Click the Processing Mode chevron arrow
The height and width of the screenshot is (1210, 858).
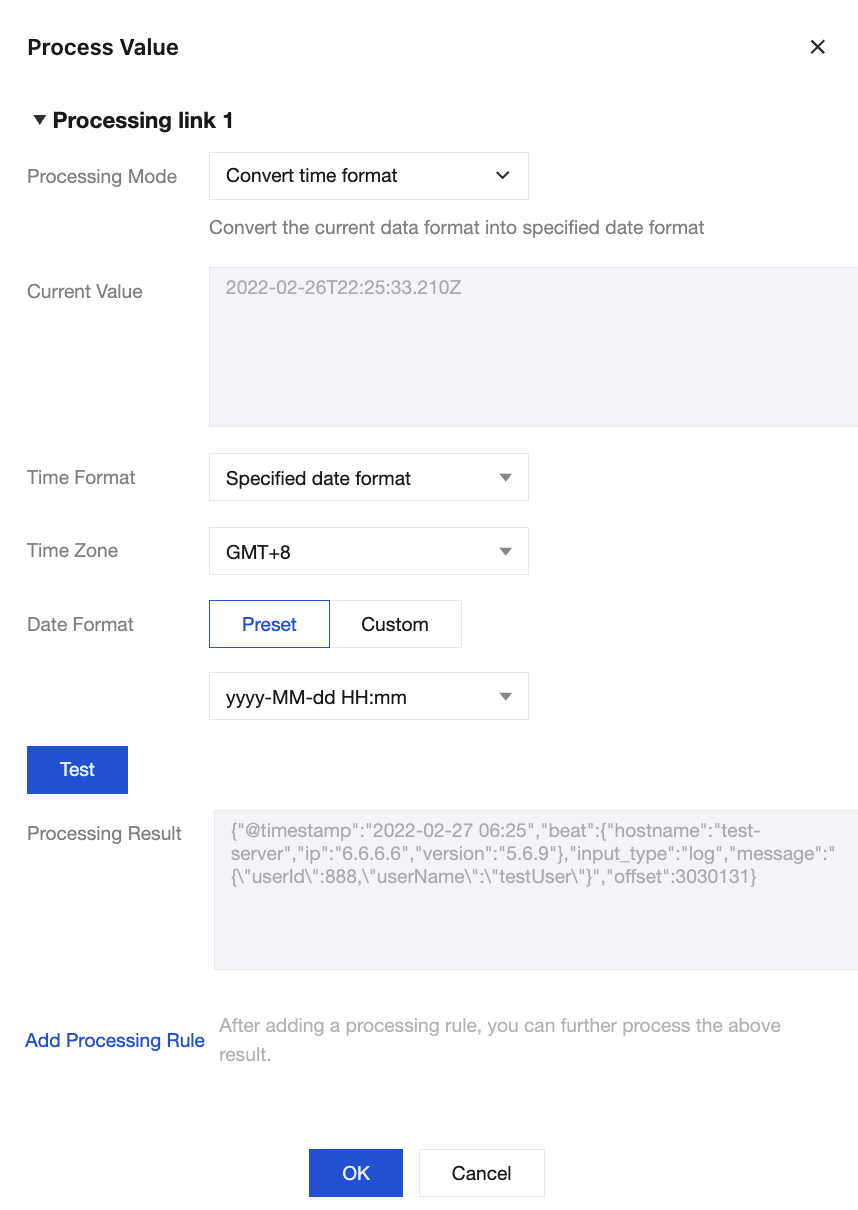tap(502, 176)
